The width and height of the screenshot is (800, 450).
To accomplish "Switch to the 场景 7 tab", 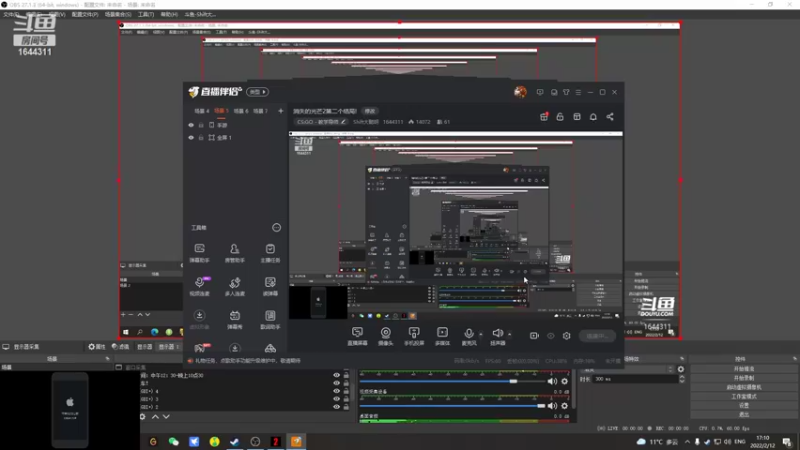I will (x=260, y=111).
